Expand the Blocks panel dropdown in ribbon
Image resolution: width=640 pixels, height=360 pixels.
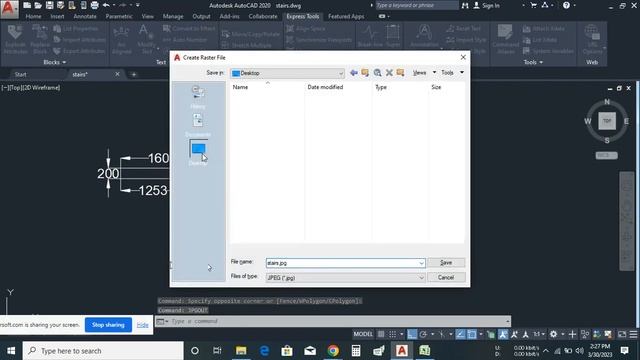[55, 62]
